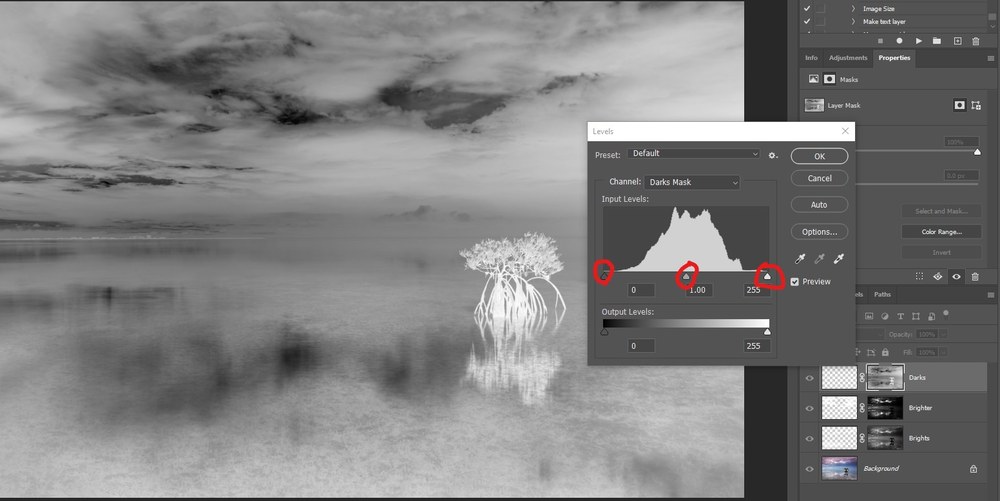Click the pixel layer properties icon beside Masks
1000x501 pixels.
813,79
